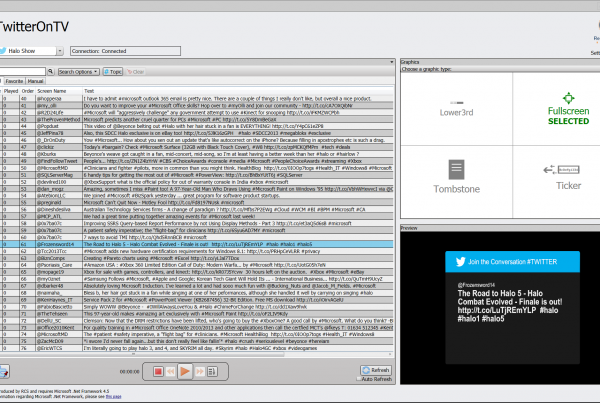
Task: Switch to the Manual tab
Action: pyautogui.click(x=35, y=81)
